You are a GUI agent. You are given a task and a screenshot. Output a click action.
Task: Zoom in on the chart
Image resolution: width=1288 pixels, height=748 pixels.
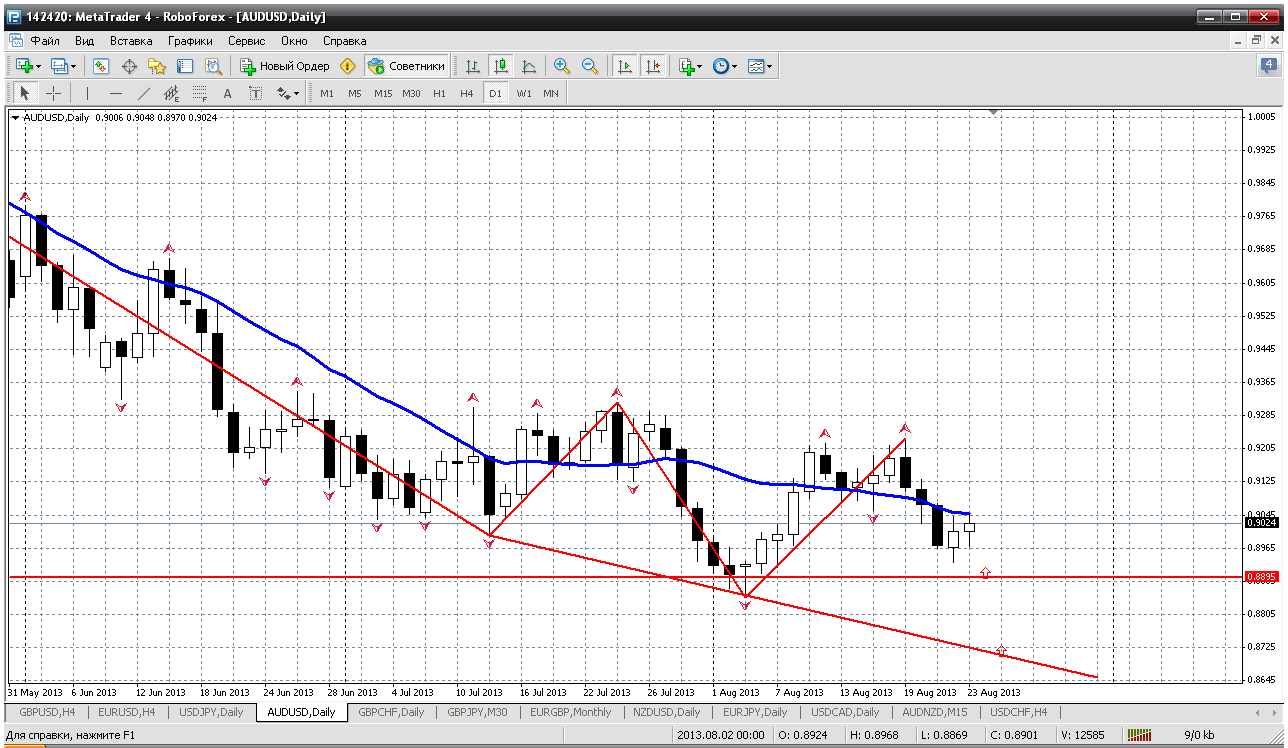(562, 66)
